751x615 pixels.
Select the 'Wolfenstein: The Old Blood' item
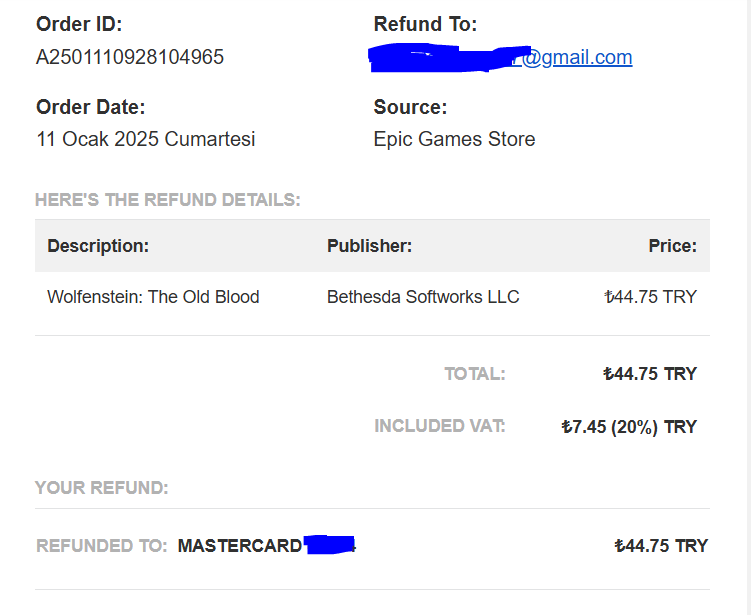click(153, 297)
